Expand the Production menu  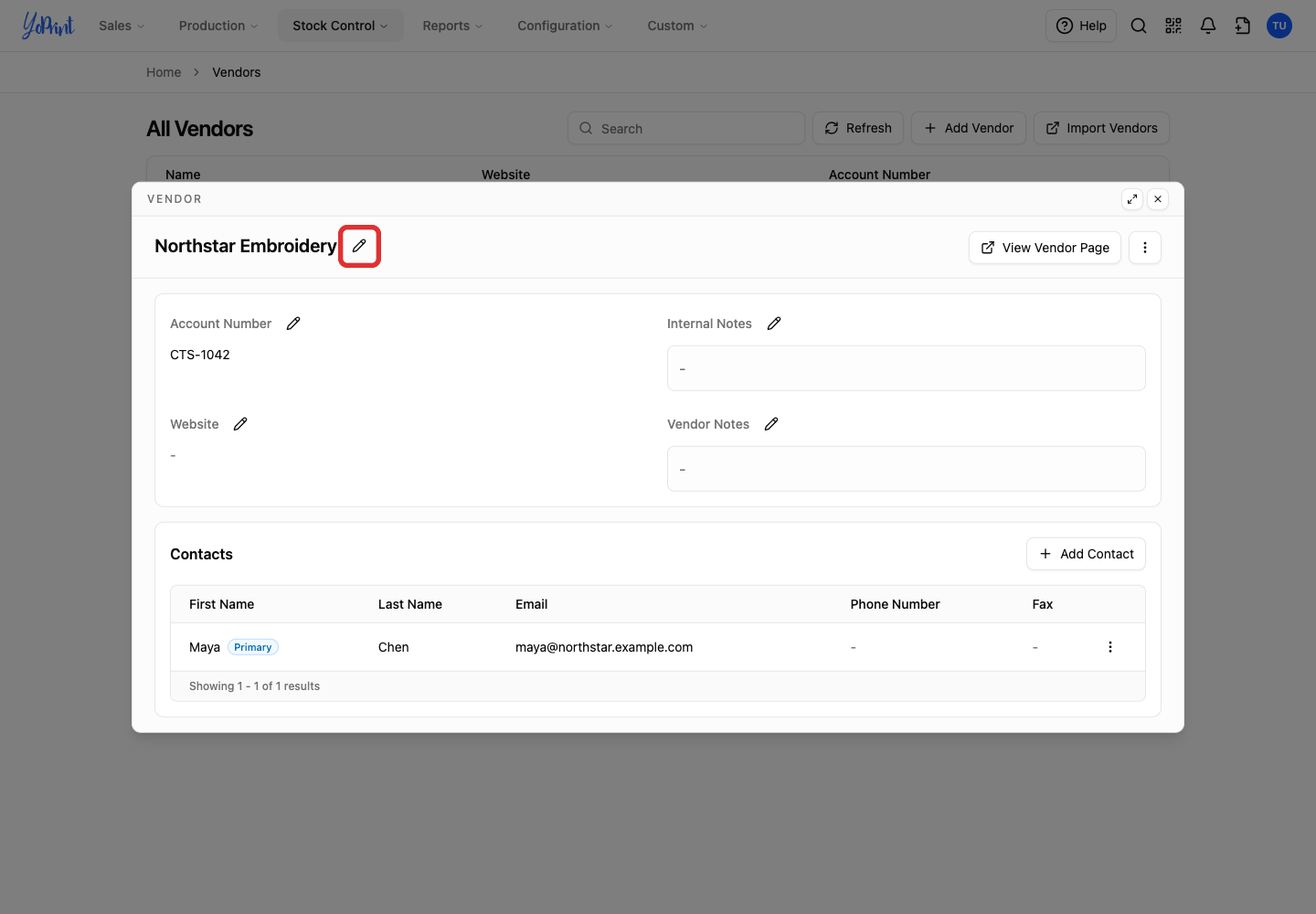[x=218, y=26]
